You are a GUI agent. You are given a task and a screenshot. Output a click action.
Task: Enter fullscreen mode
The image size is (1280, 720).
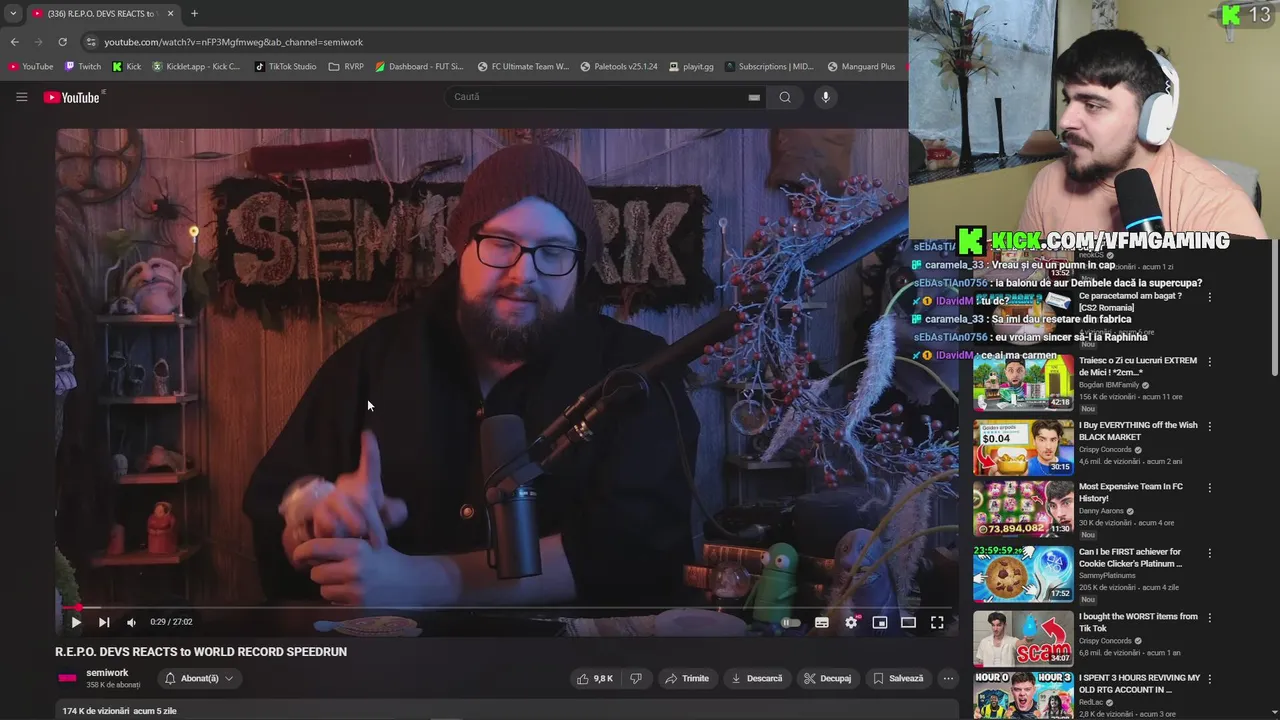937,622
